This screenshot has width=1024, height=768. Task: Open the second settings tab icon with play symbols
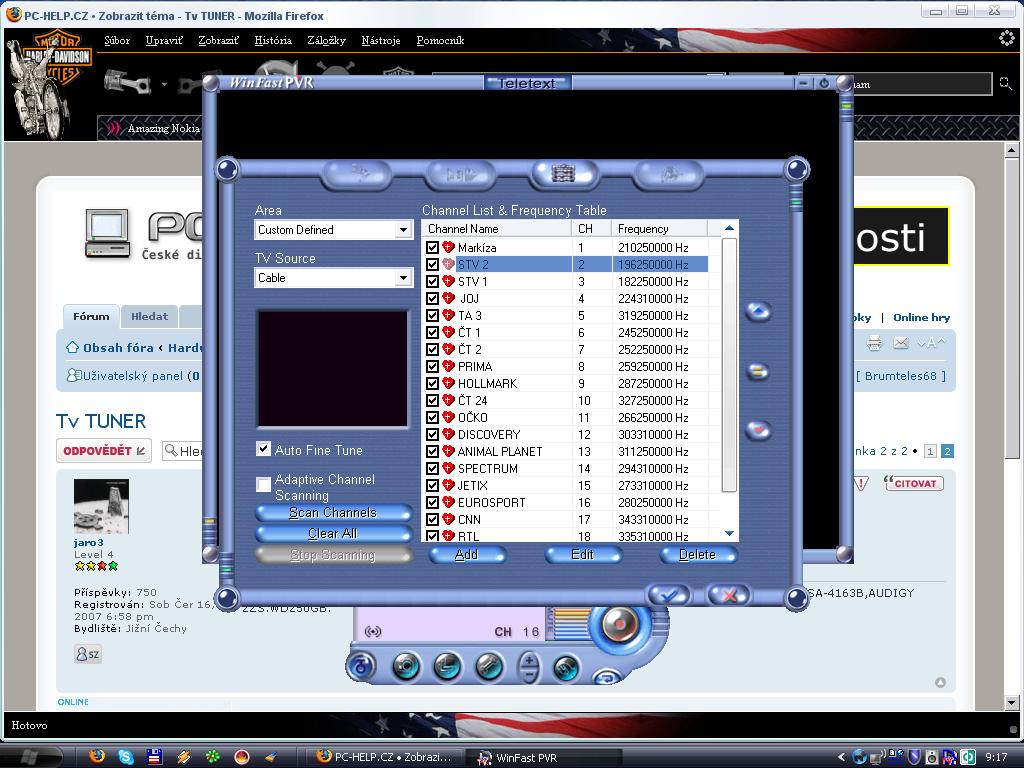[x=462, y=174]
